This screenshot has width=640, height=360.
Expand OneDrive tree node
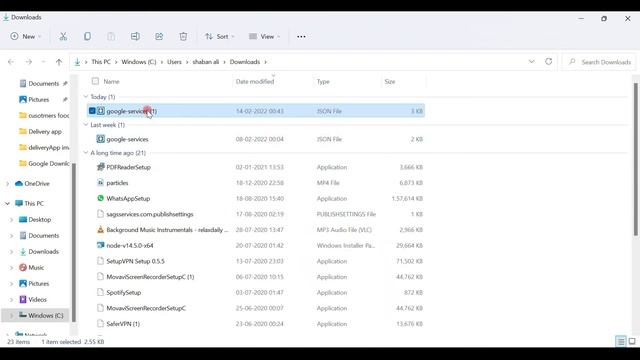click(7, 184)
